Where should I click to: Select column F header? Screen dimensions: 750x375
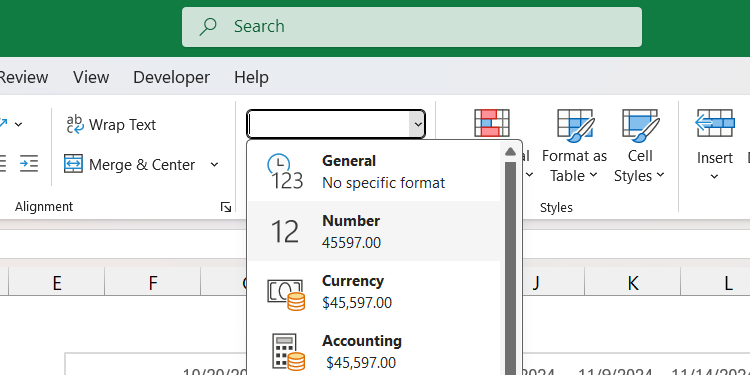pos(153,283)
